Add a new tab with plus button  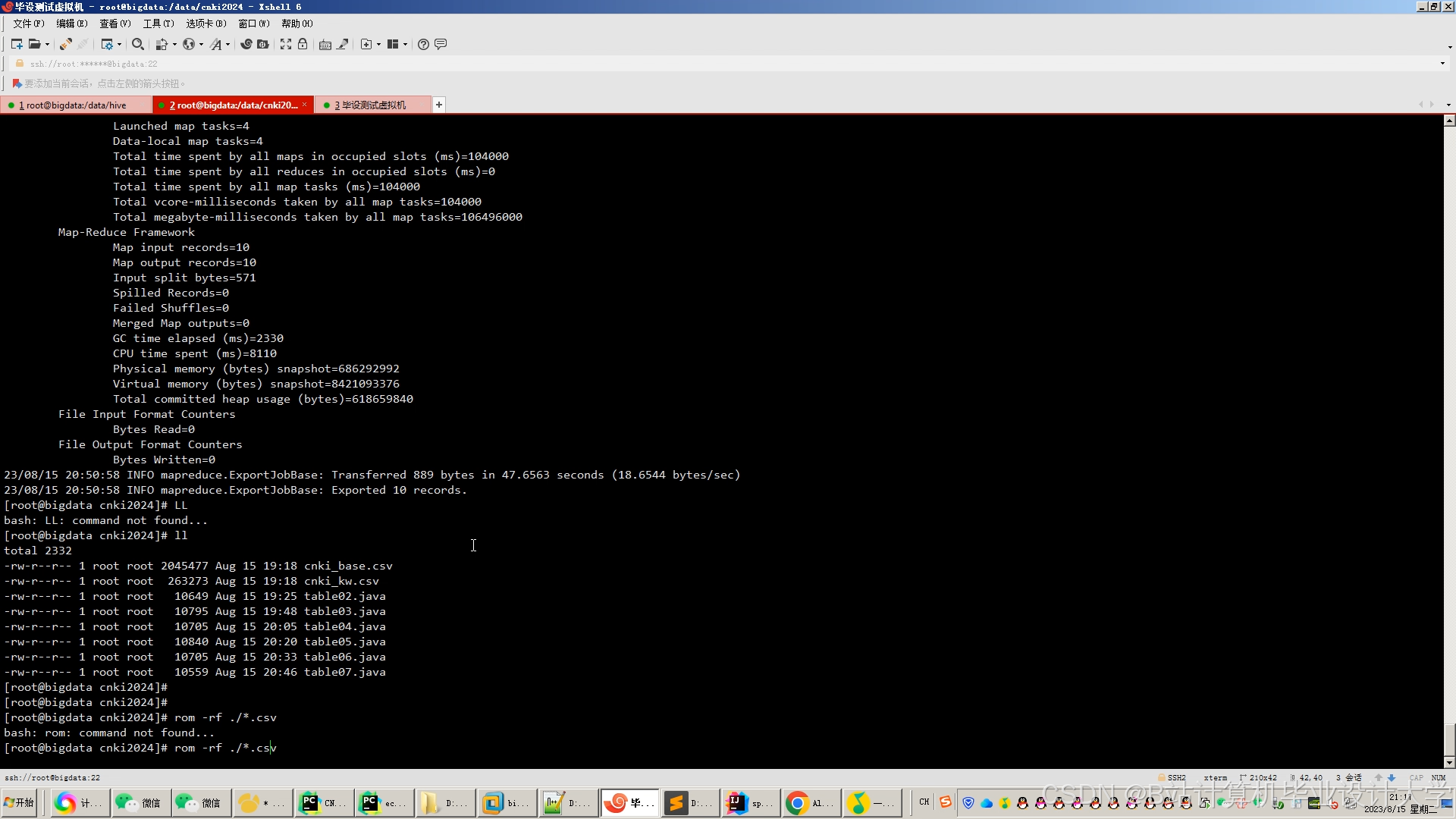click(x=438, y=105)
